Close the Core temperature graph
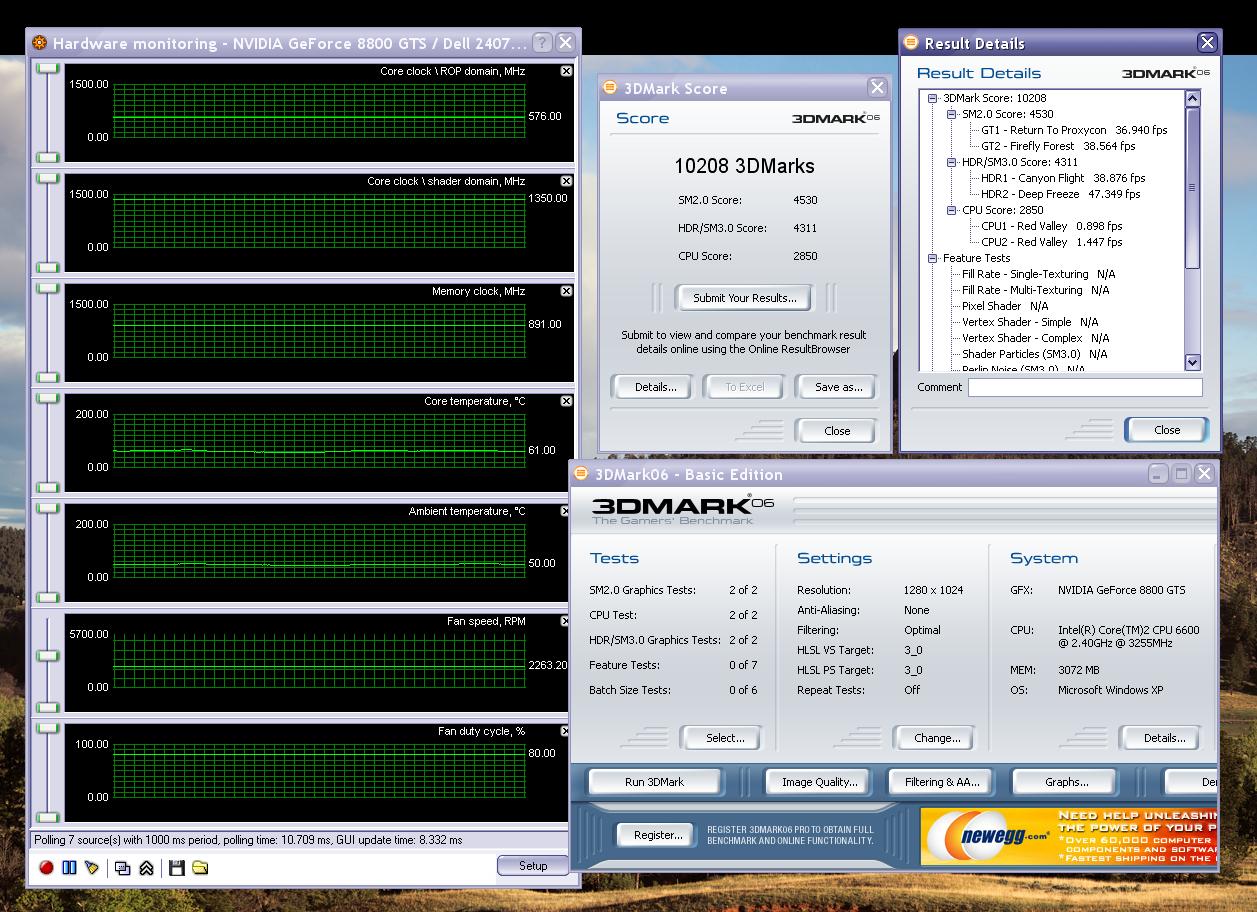 pos(567,401)
